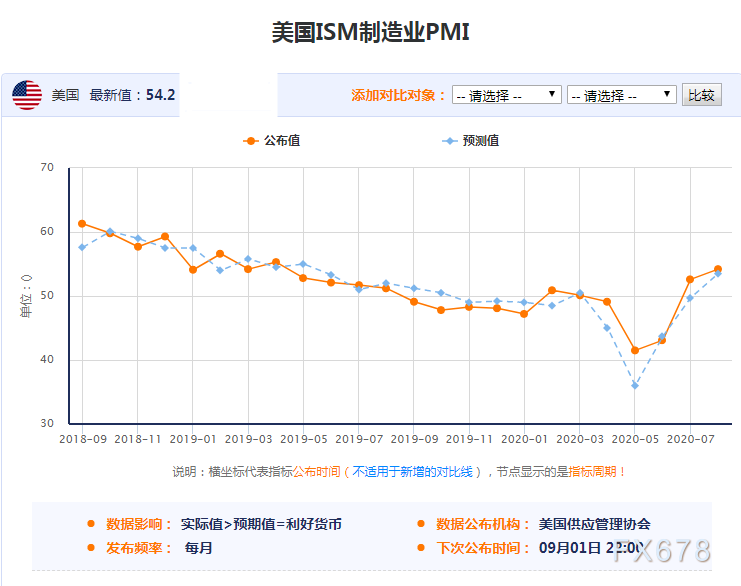Click the 2019-07 x-axis label
The height and width of the screenshot is (586, 741).
pyautogui.click(x=359, y=439)
